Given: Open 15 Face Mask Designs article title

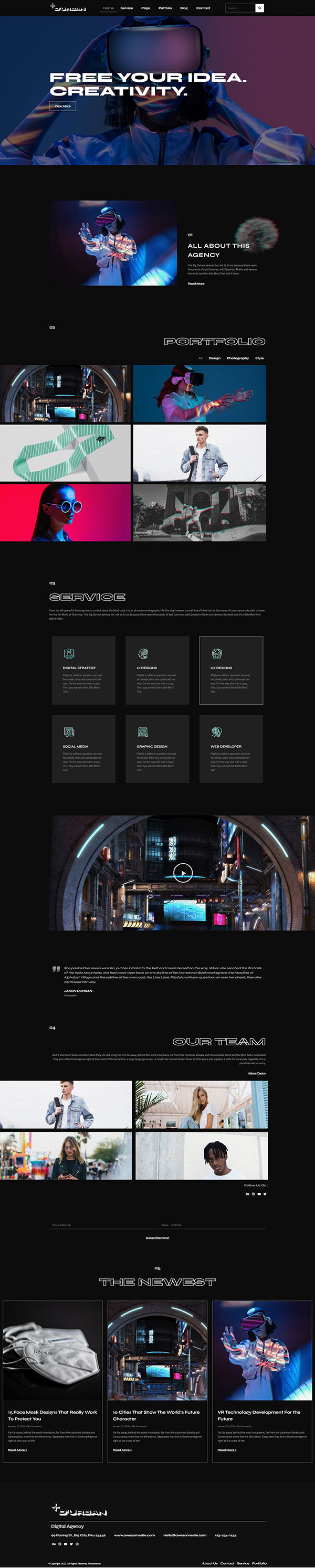Looking at the screenshot, I should (x=52, y=1415).
